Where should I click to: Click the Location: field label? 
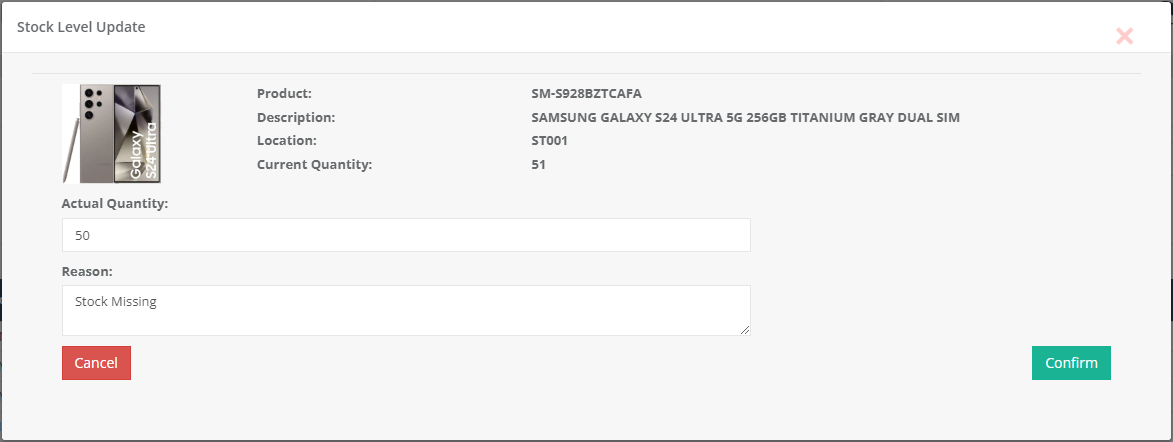[287, 141]
